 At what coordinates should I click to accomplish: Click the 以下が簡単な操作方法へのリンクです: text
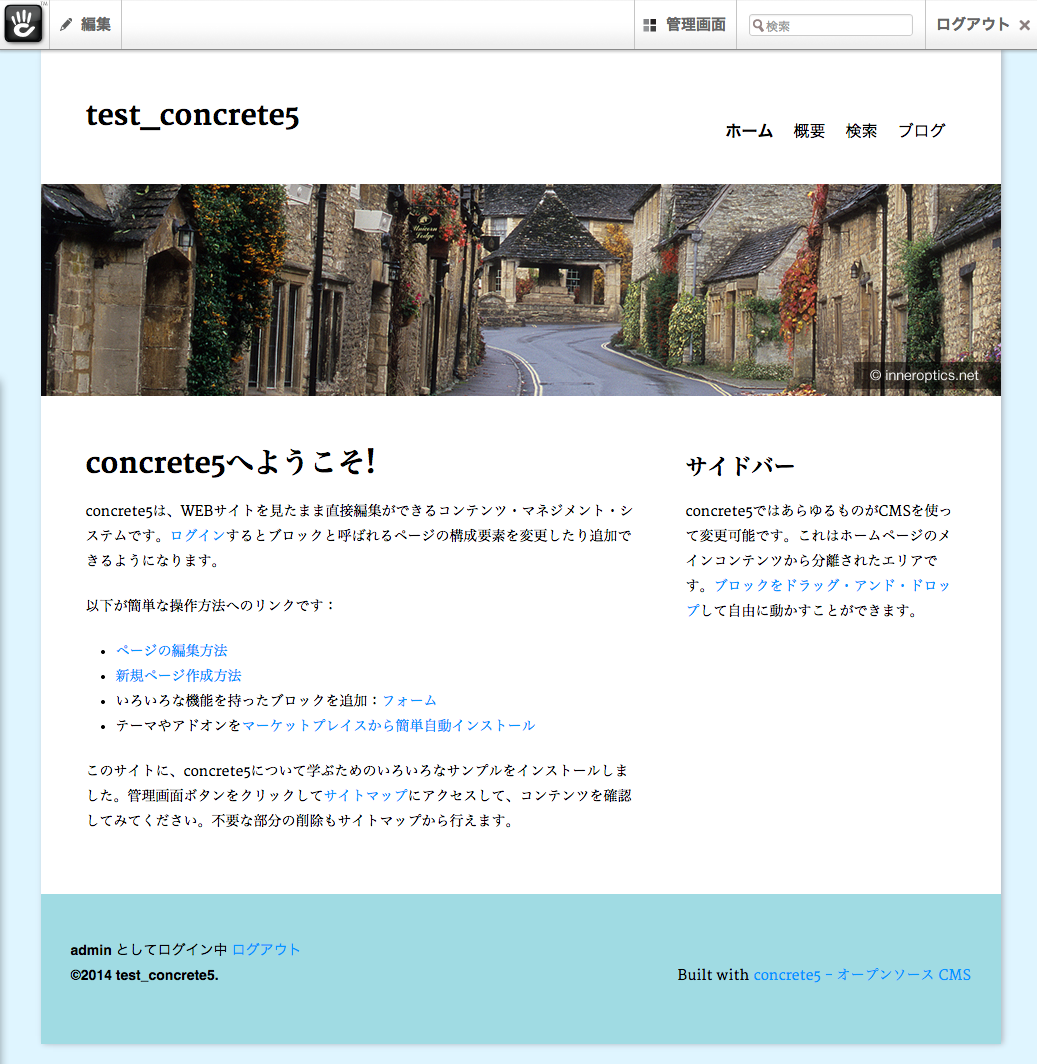[210, 605]
